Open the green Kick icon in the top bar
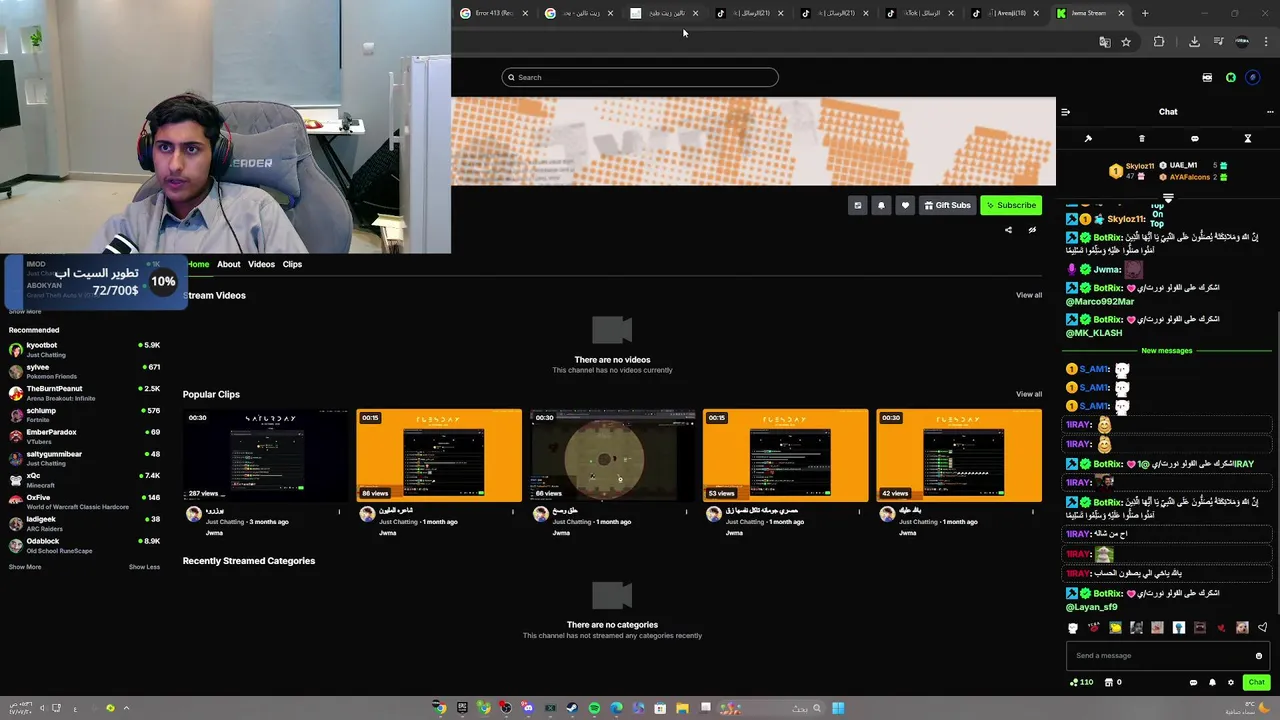 tap(1231, 77)
